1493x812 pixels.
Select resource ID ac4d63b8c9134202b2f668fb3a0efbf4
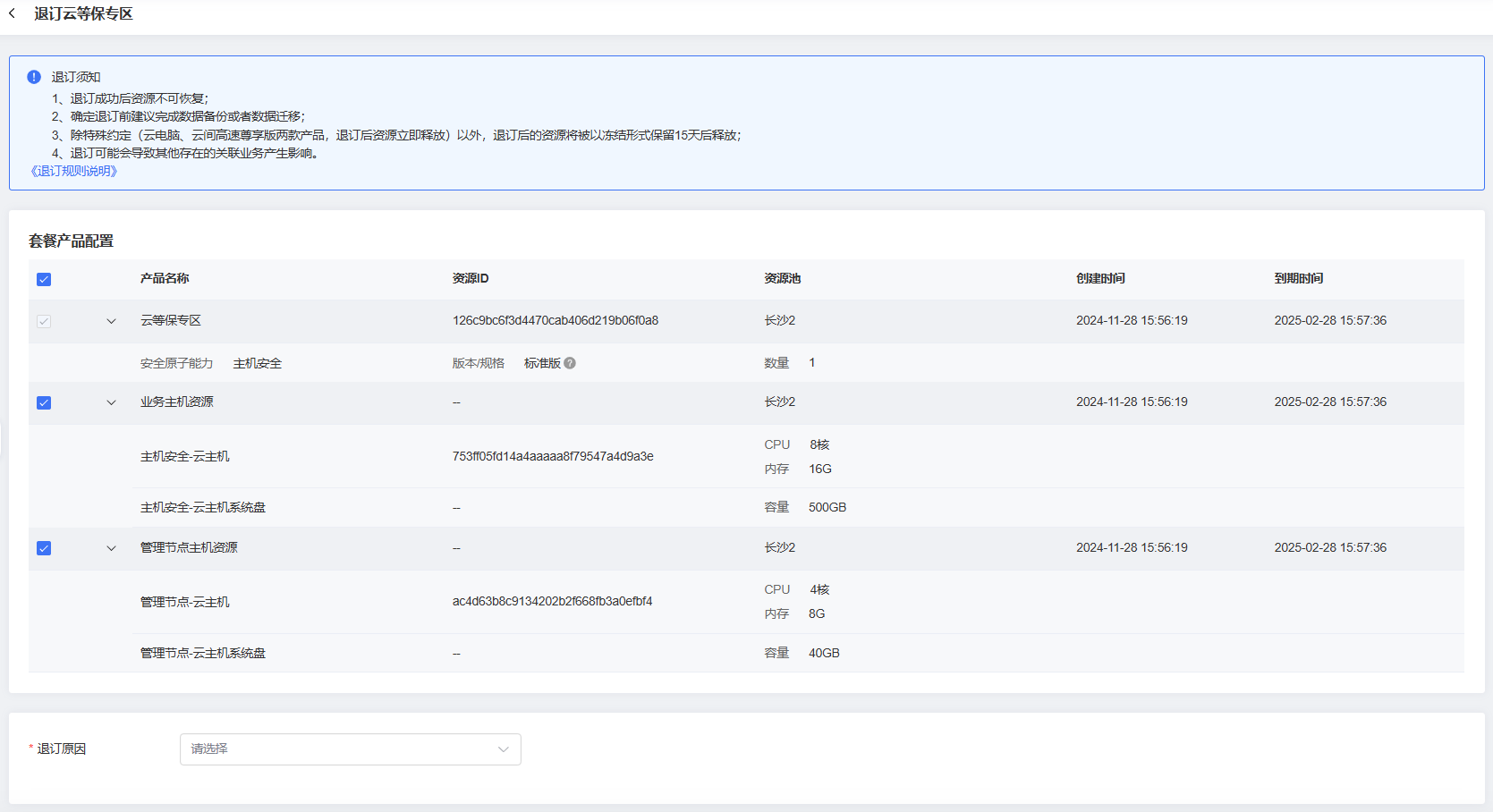pyautogui.click(x=553, y=601)
